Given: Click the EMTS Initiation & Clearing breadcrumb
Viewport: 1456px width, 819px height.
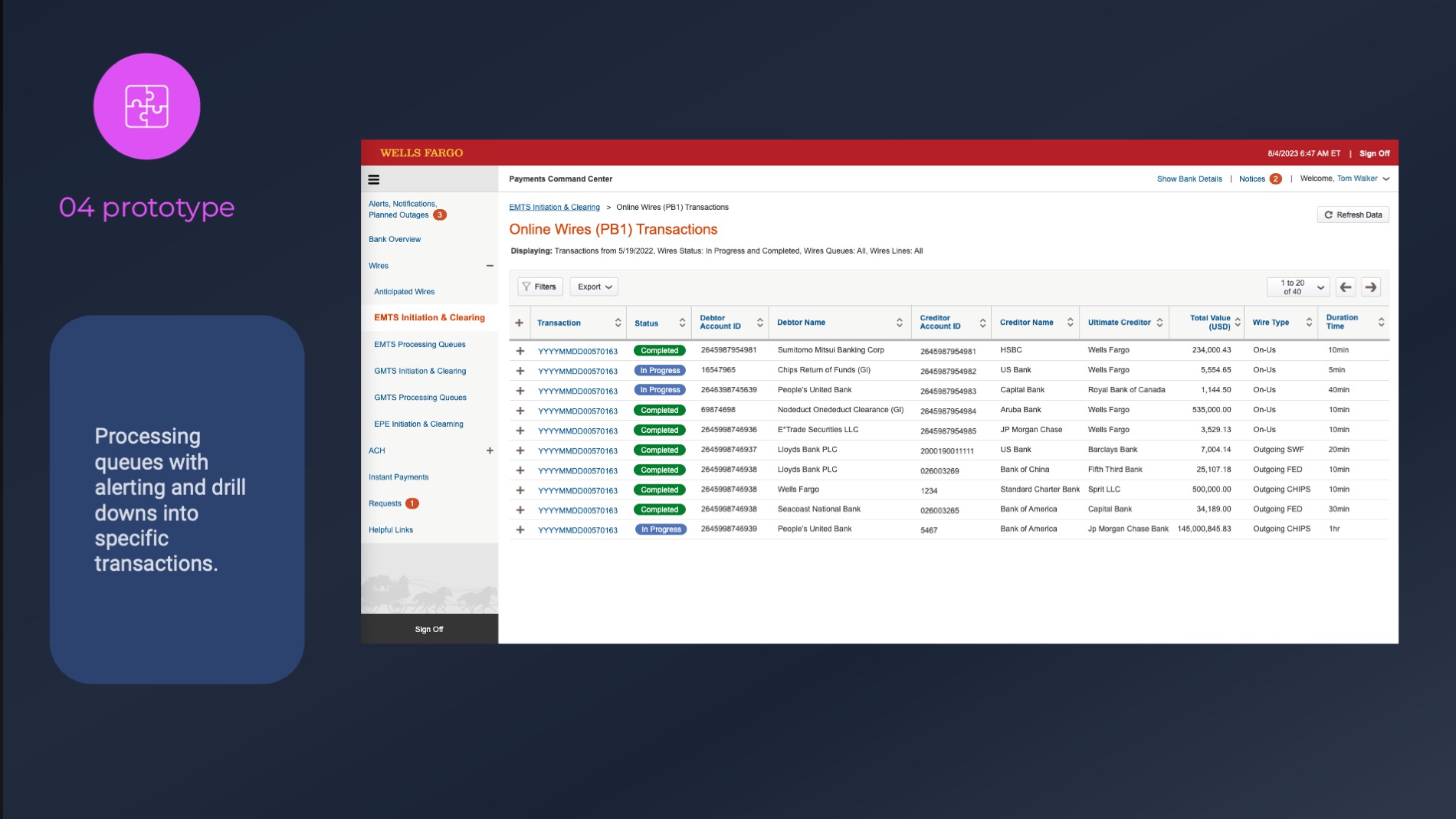Looking at the screenshot, I should click(x=554, y=208).
